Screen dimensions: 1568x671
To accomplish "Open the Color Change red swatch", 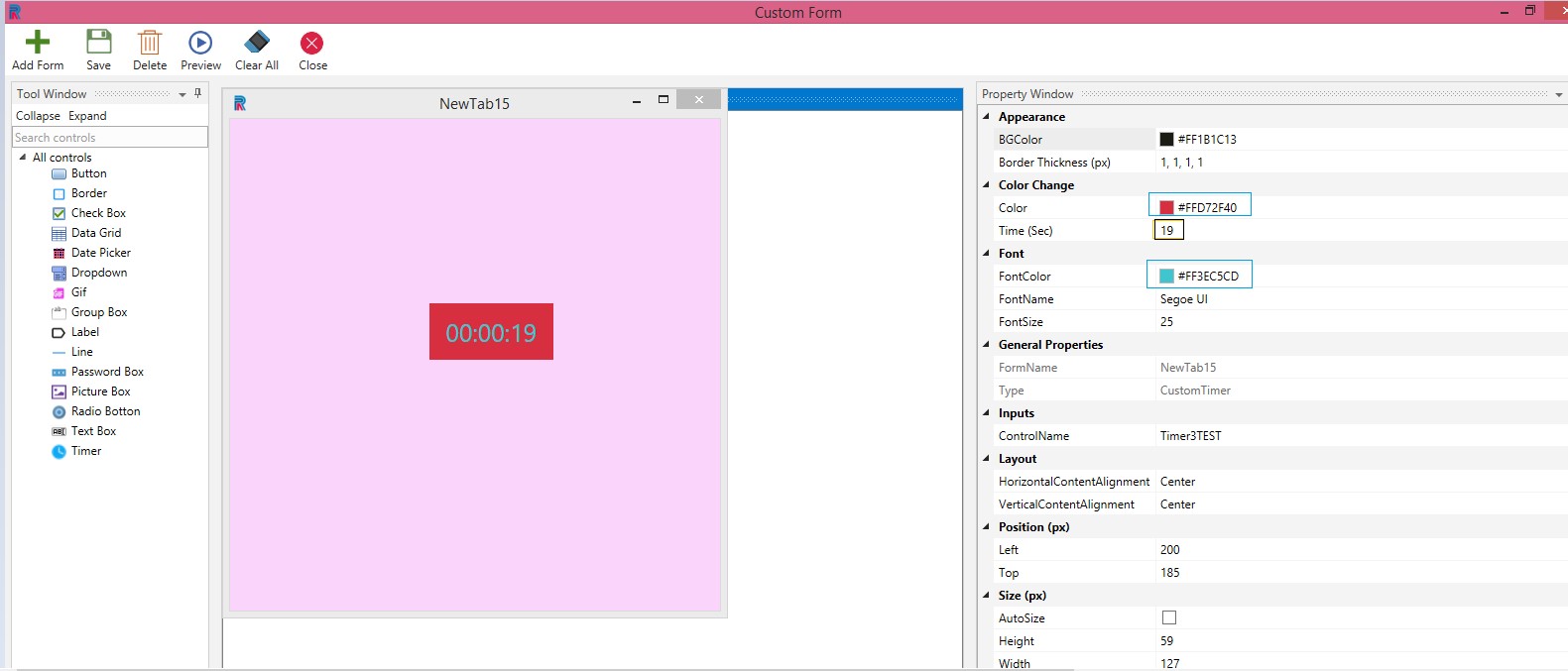I will pyautogui.click(x=1167, y=208).
